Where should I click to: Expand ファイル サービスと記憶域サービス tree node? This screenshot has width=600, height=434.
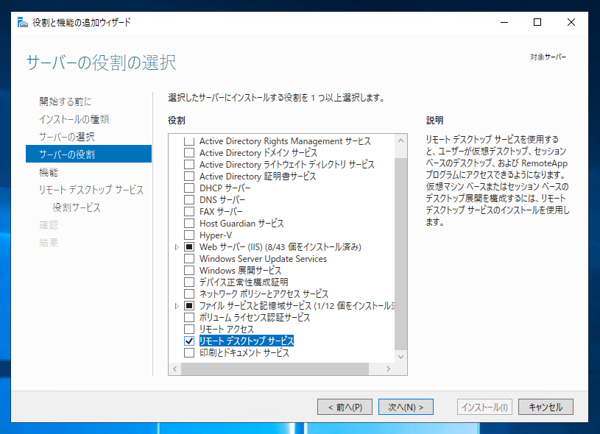click(x=176, y=306)
